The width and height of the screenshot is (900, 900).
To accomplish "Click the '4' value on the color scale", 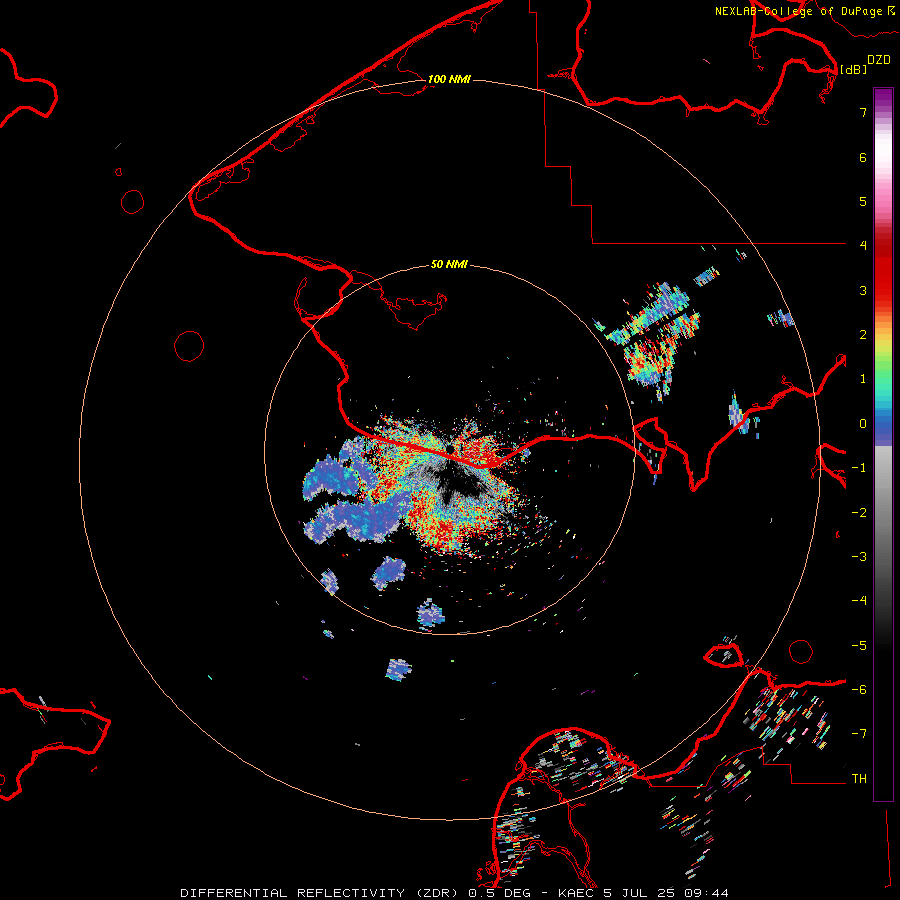I will (863, 245).
